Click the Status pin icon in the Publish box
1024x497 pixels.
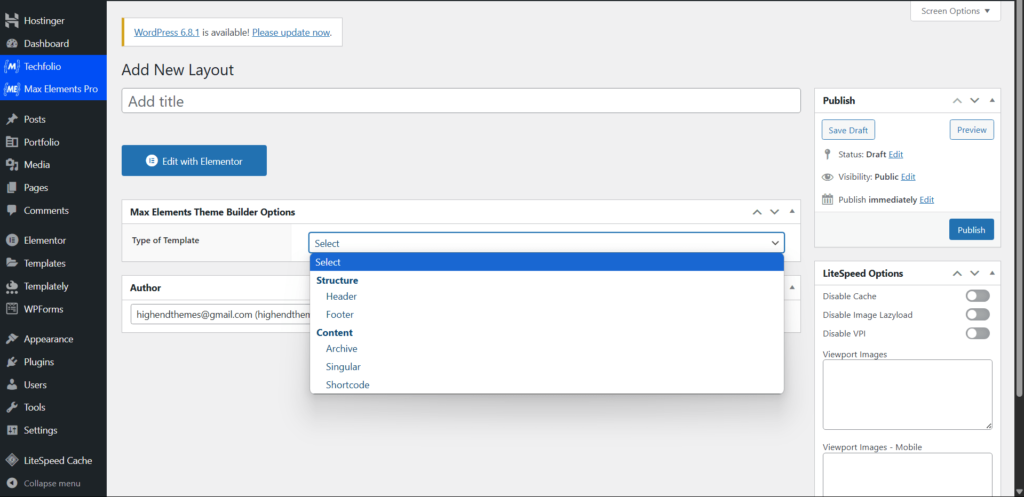(827, 155)
